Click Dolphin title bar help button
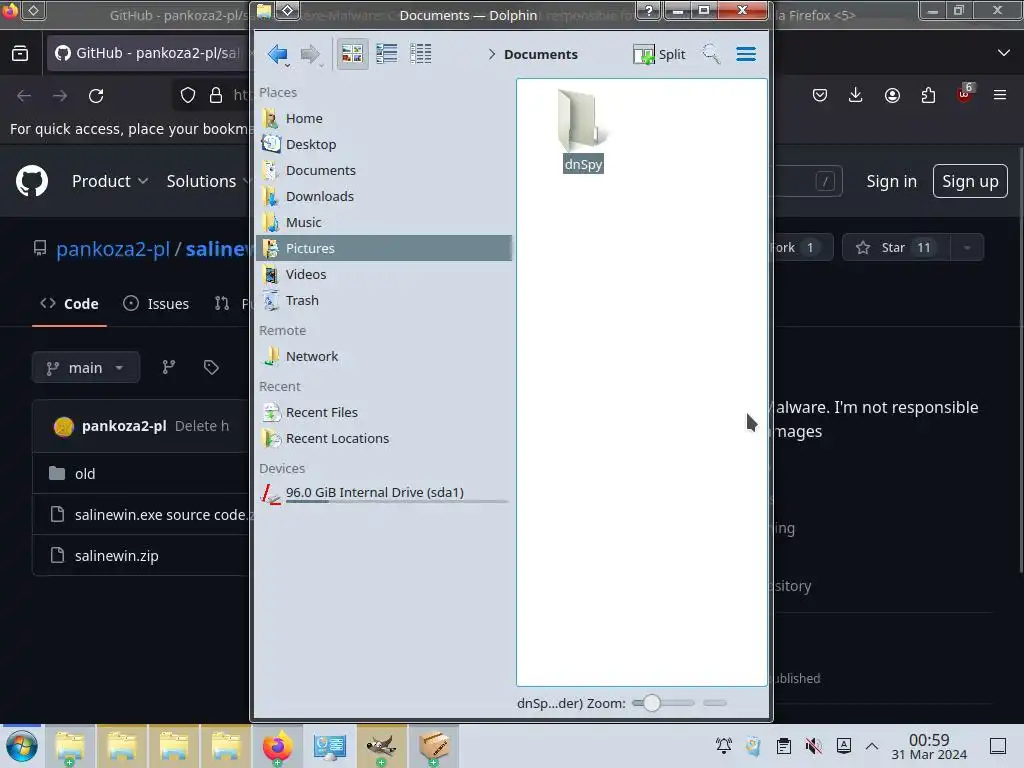This screenshot has width=1024, height=768. point(648,10)
